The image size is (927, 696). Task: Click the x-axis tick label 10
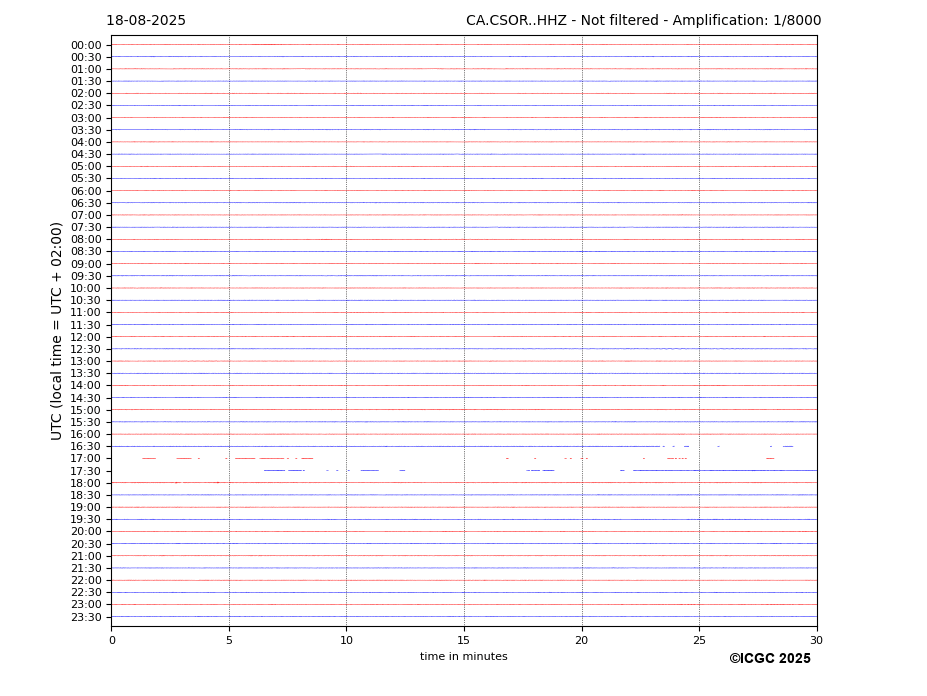[346, 640]
